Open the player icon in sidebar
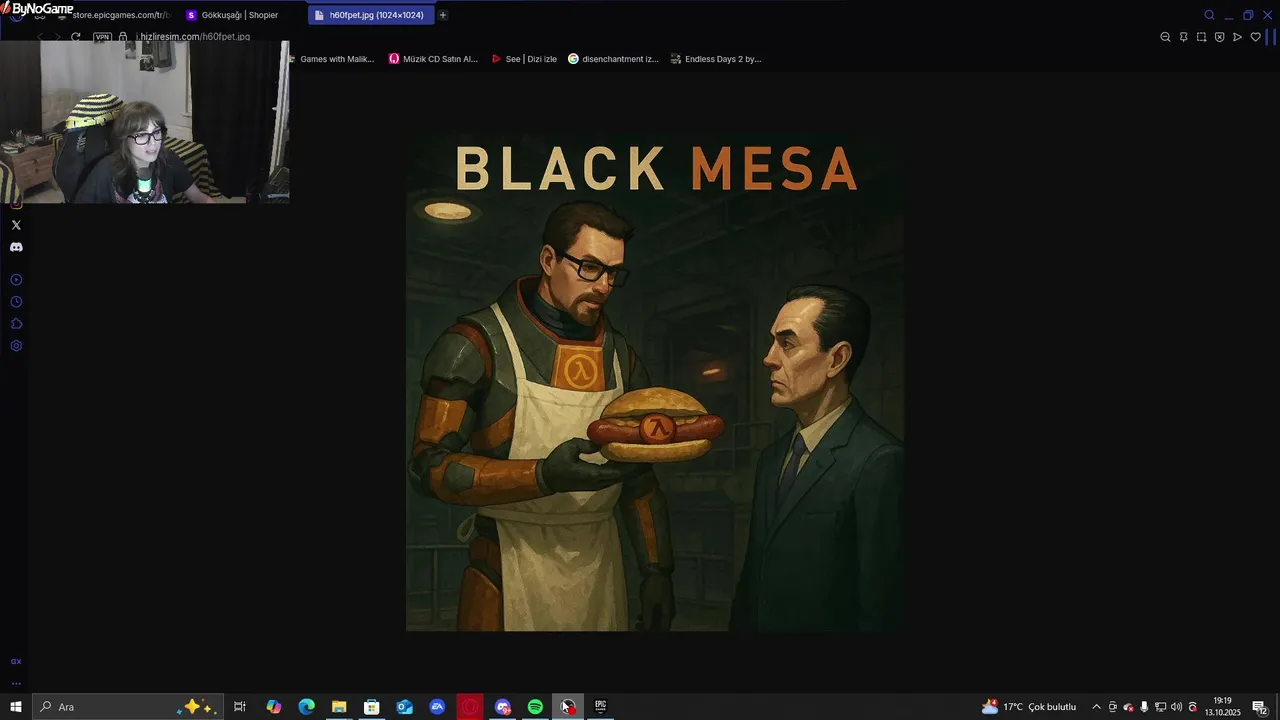This screenshot has height=720, width=1280. (16, 280)
